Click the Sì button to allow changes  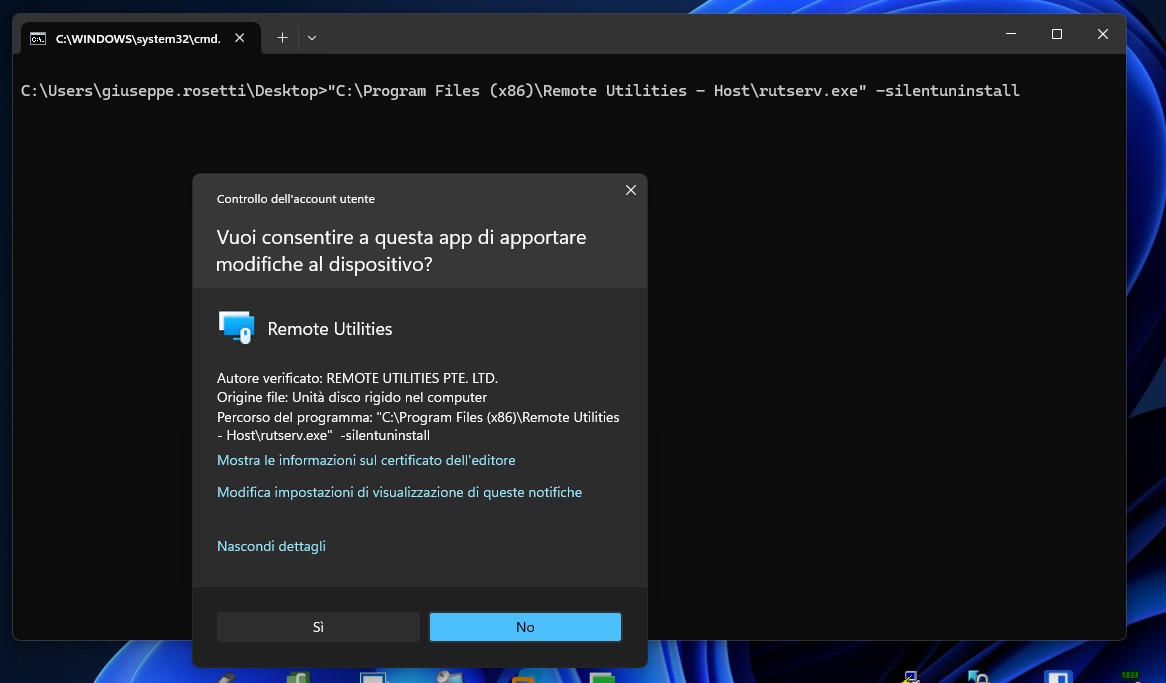coord(318,626)
